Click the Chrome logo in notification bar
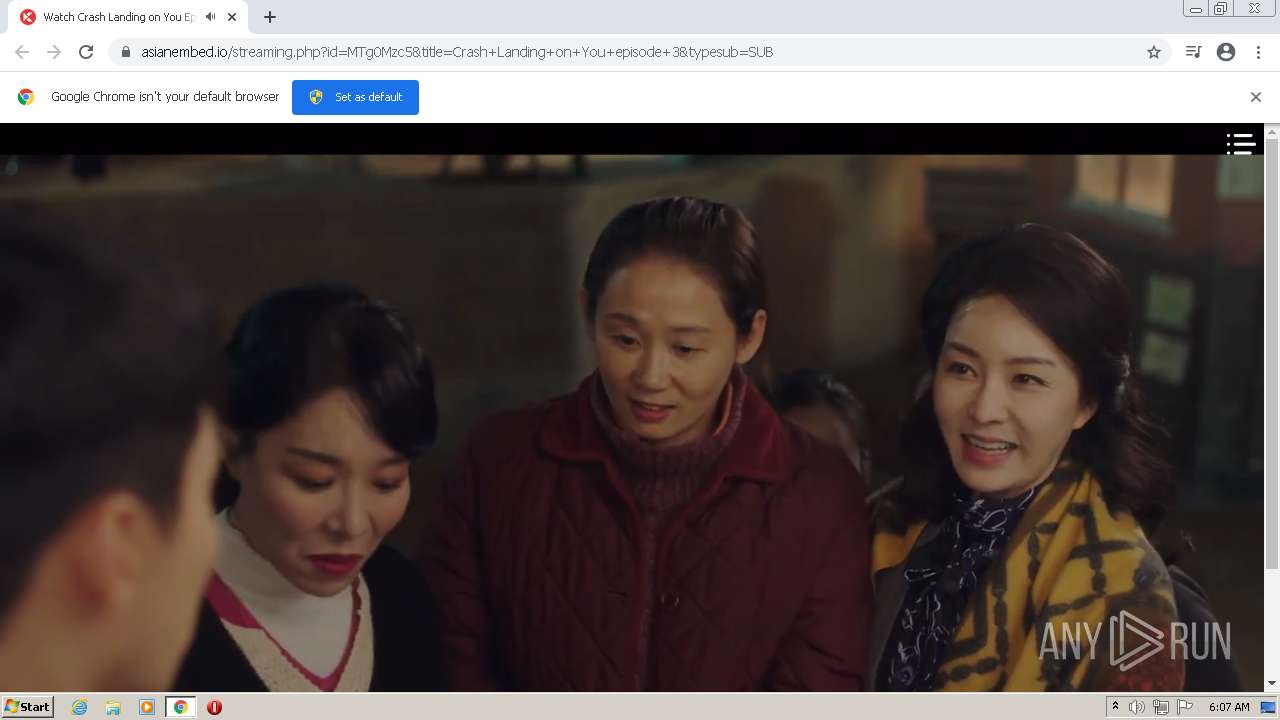Screen dimensions: 1280x720 click(26, 97)
